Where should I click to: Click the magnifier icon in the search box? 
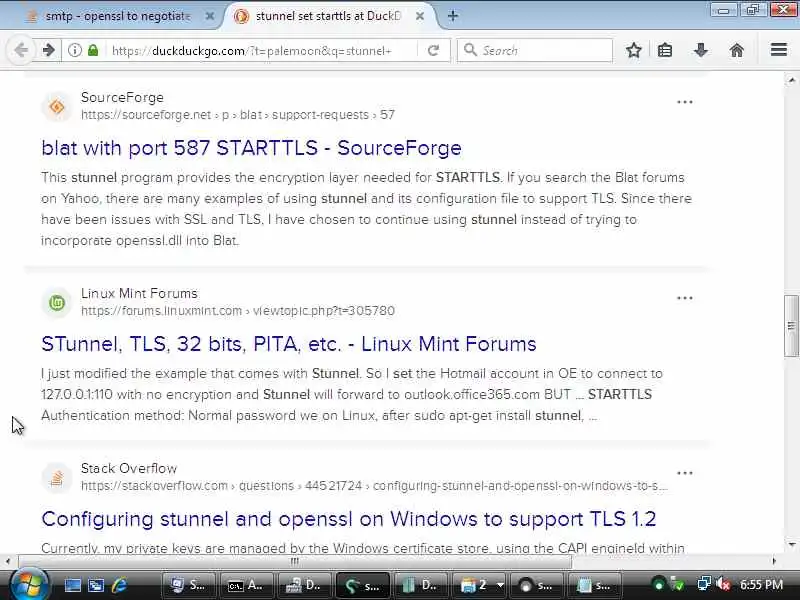click(470, 50)
